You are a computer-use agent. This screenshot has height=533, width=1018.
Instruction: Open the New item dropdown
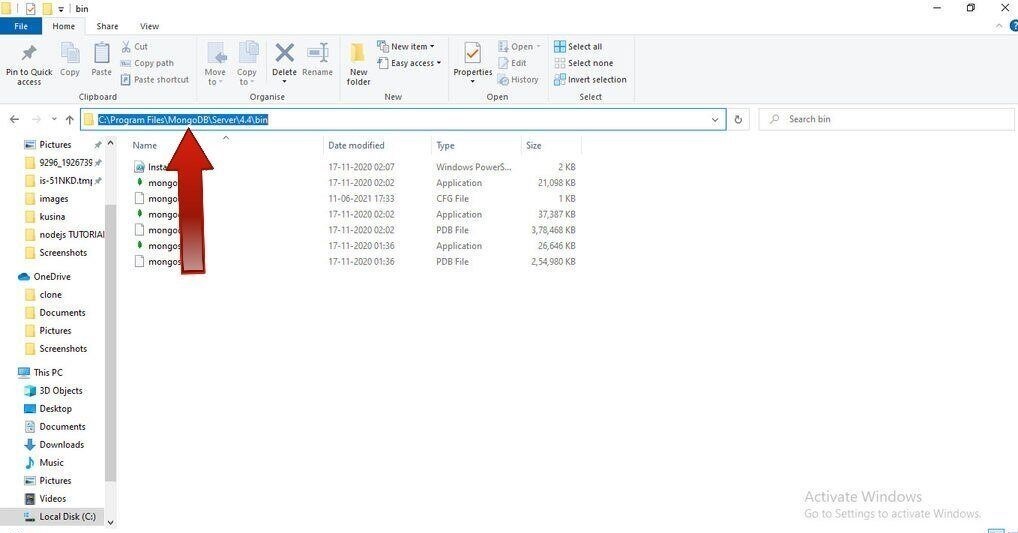pyautogui.click(x=406, y=47)
